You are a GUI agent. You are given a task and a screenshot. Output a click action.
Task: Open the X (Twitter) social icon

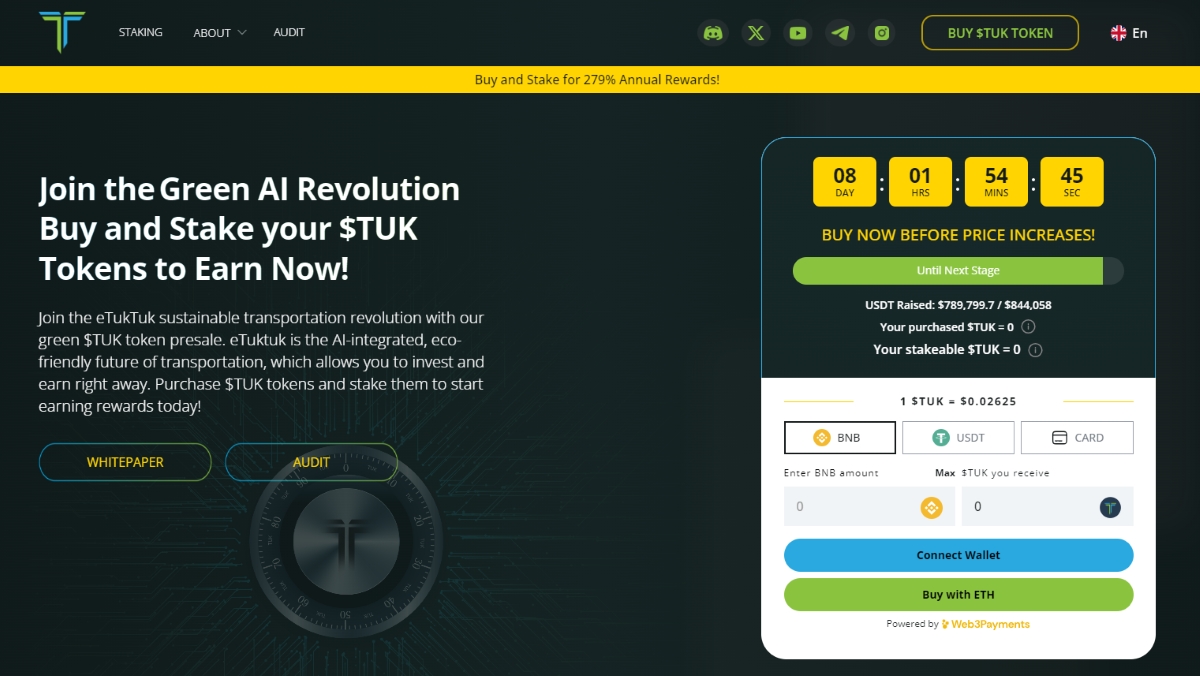pyautogui.click(x=756, y=33)
